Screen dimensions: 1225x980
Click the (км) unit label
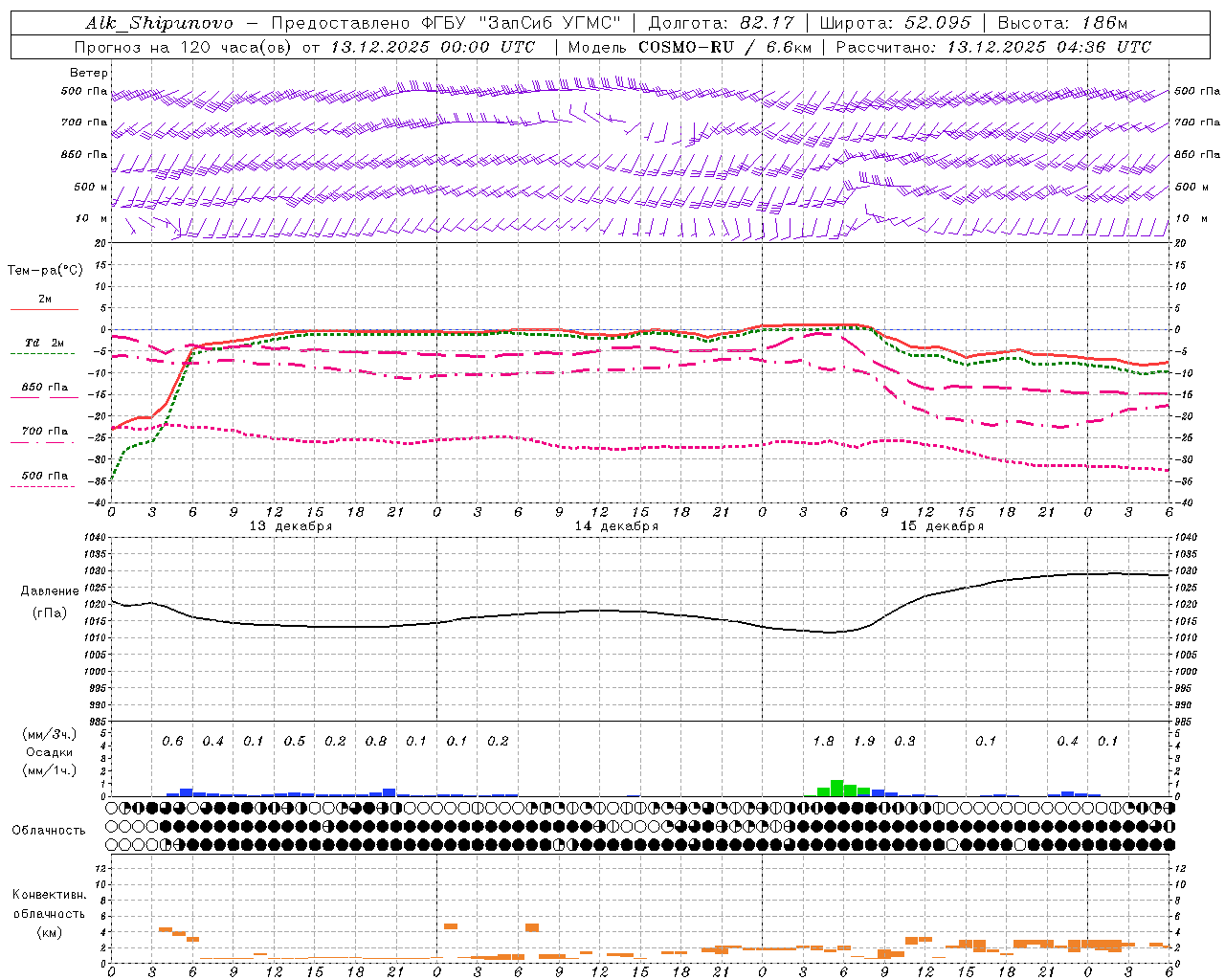(x=49, y=932)
